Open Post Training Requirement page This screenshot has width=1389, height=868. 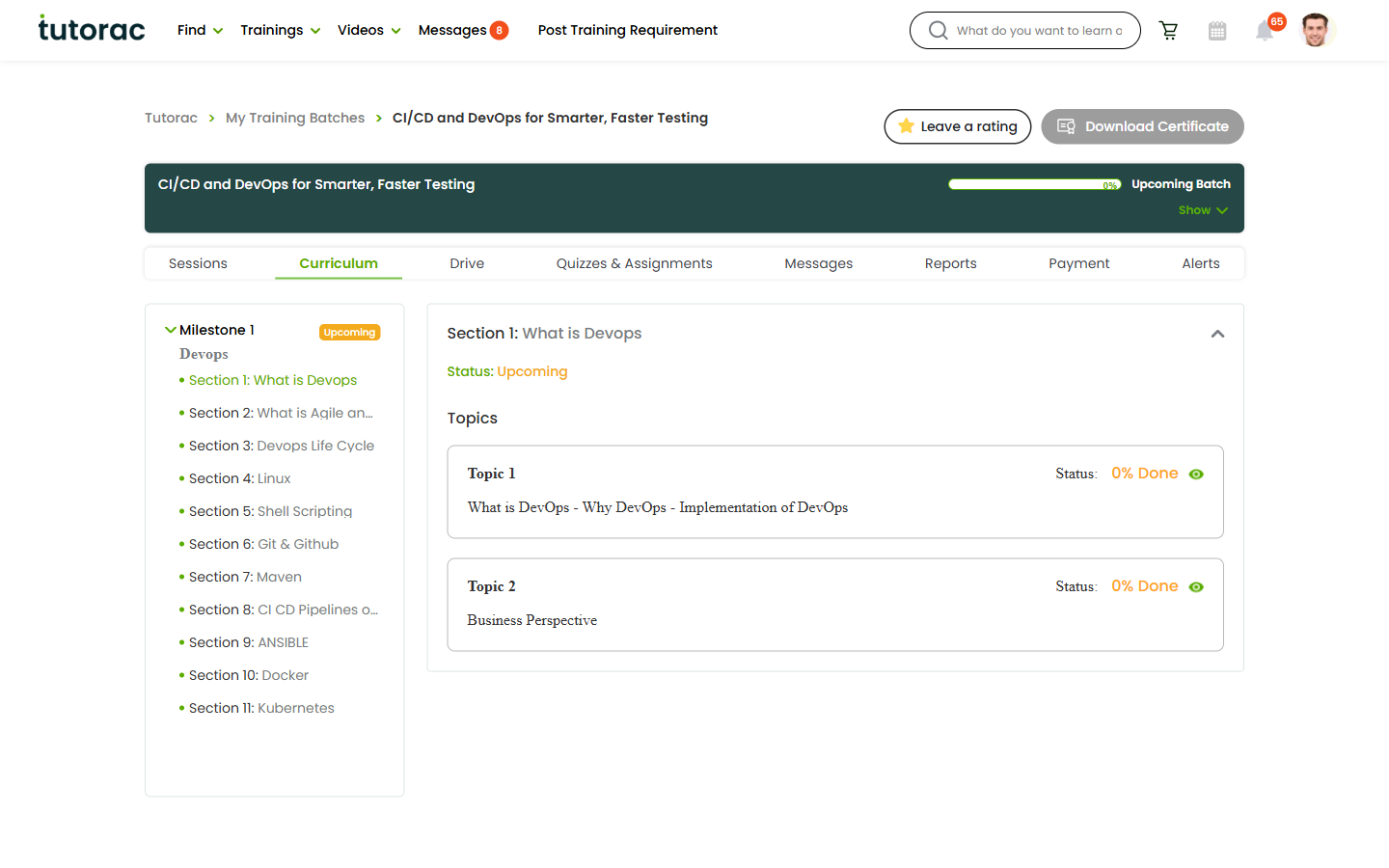tap(627, 30)
